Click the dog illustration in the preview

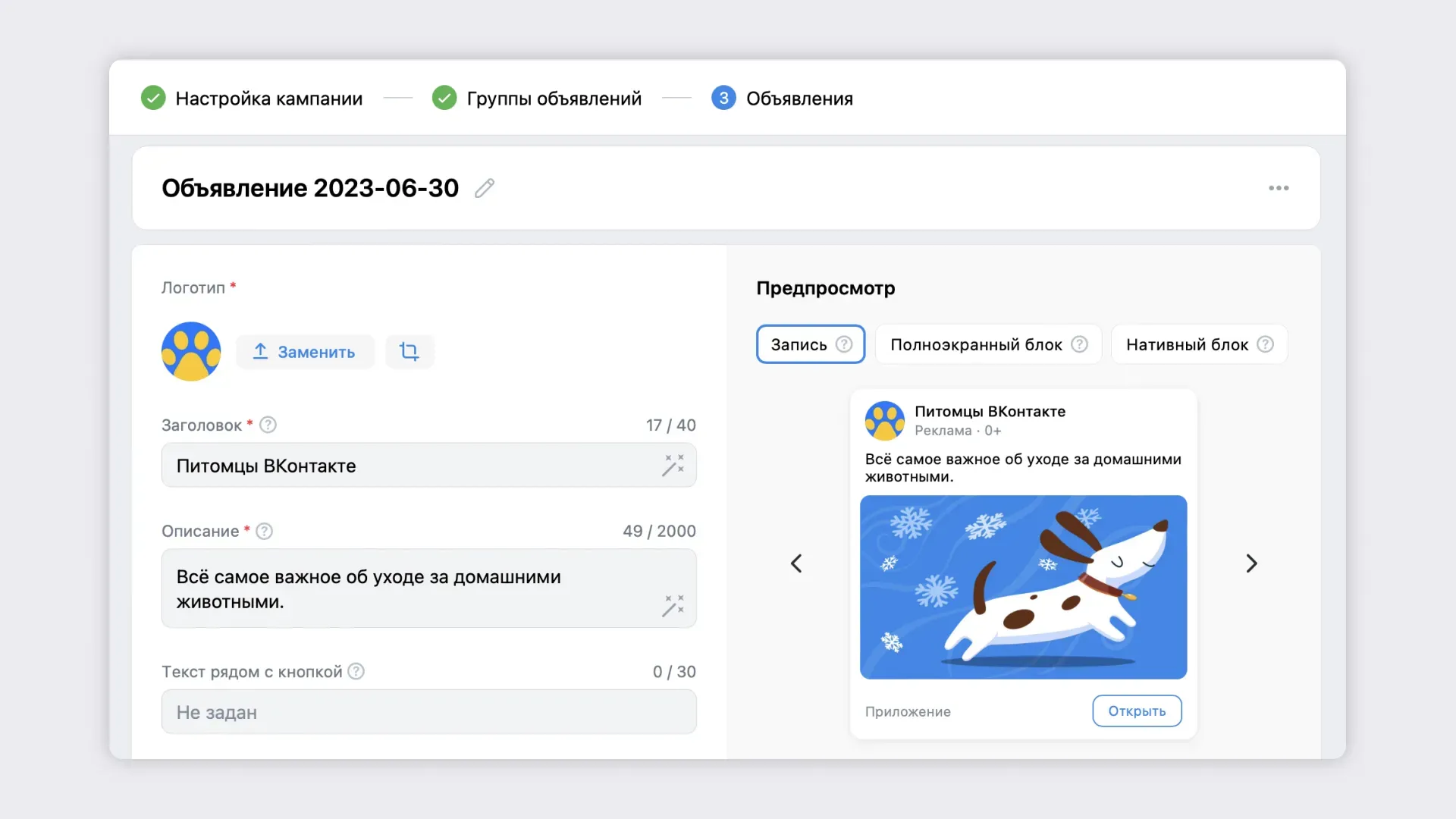pos(1023,587)
